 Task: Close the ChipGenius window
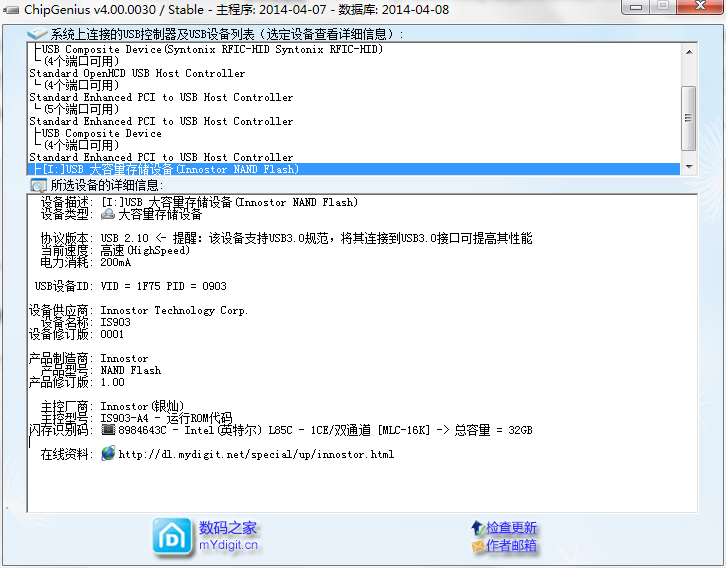(x=701, y=6)
